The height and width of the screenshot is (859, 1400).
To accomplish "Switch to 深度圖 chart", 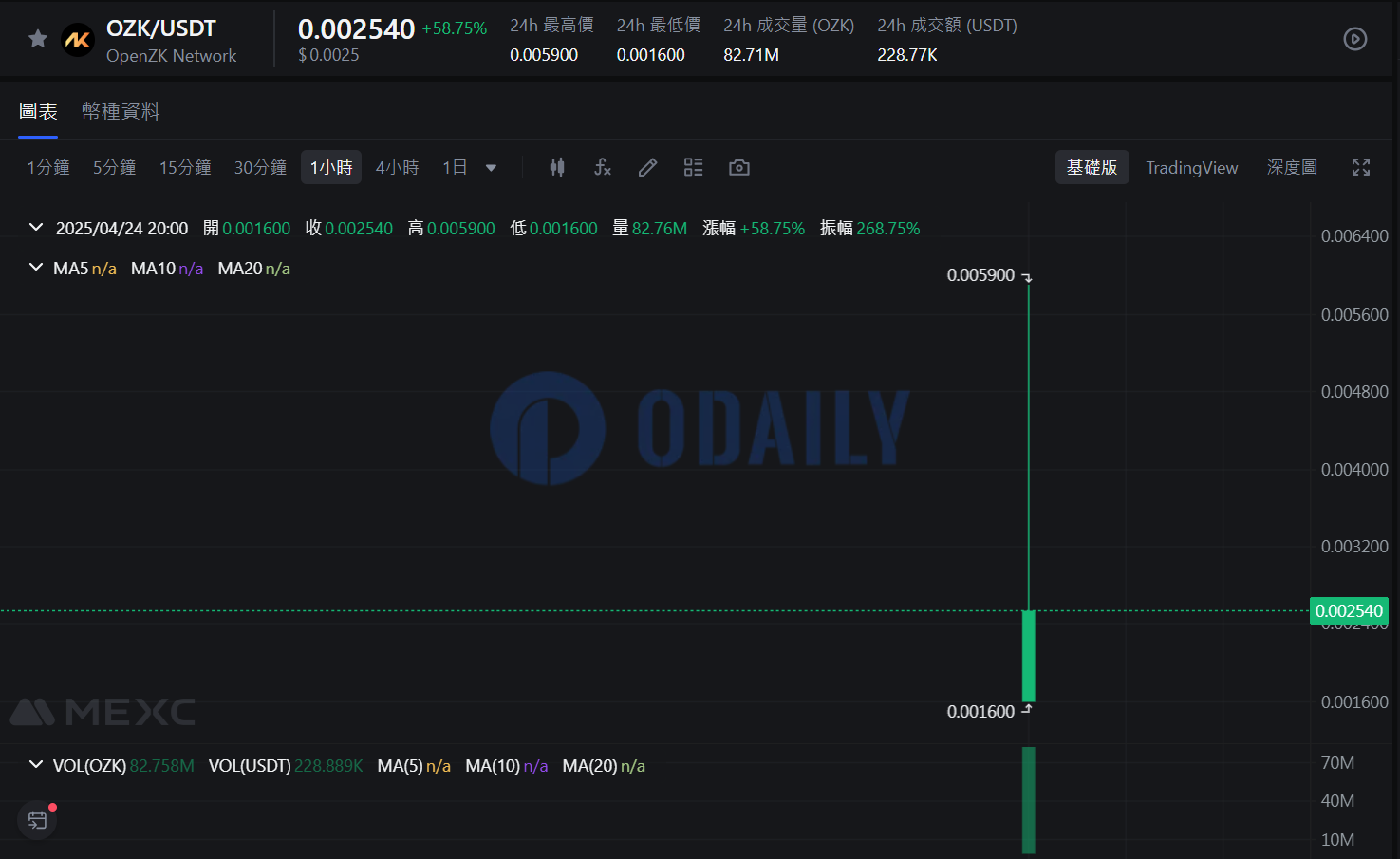I will pyautogui.click(x=1292, y=167).
